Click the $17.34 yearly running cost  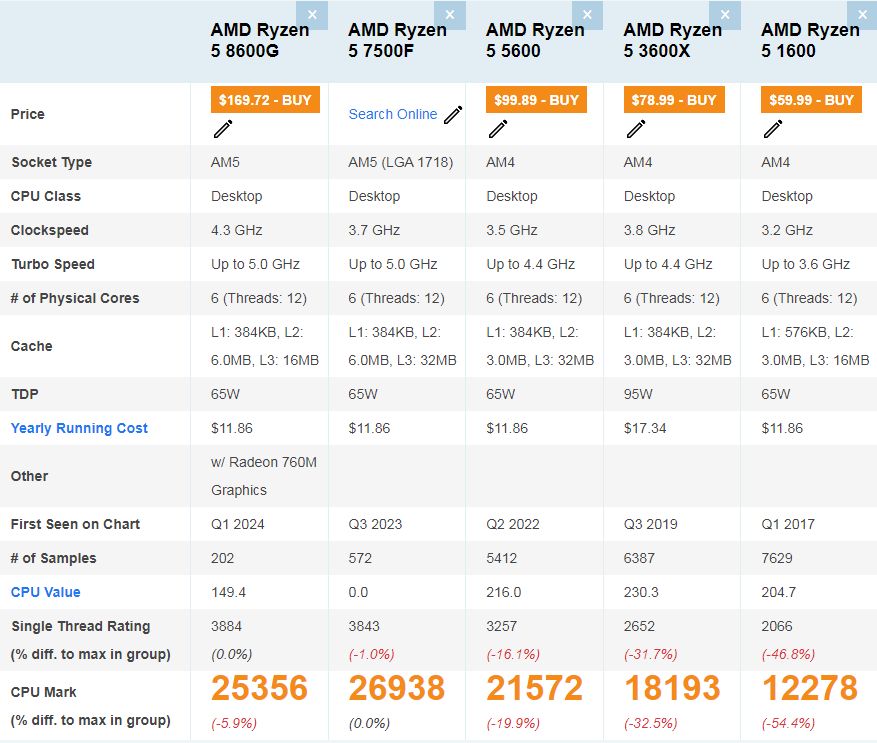point(645,428)
